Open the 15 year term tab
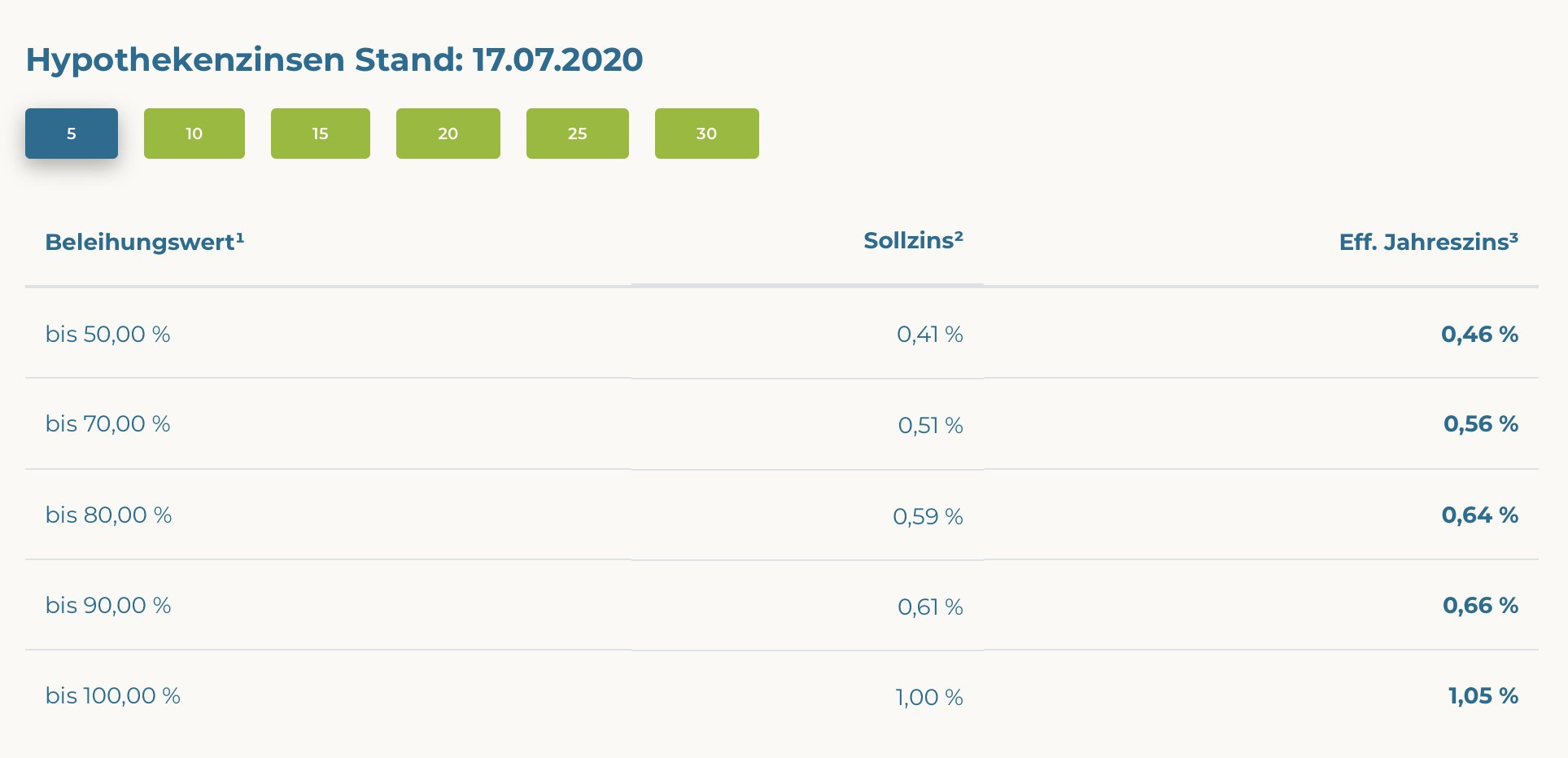The height and width of the screenshot is (758, 1568). [x=320, y=134]
